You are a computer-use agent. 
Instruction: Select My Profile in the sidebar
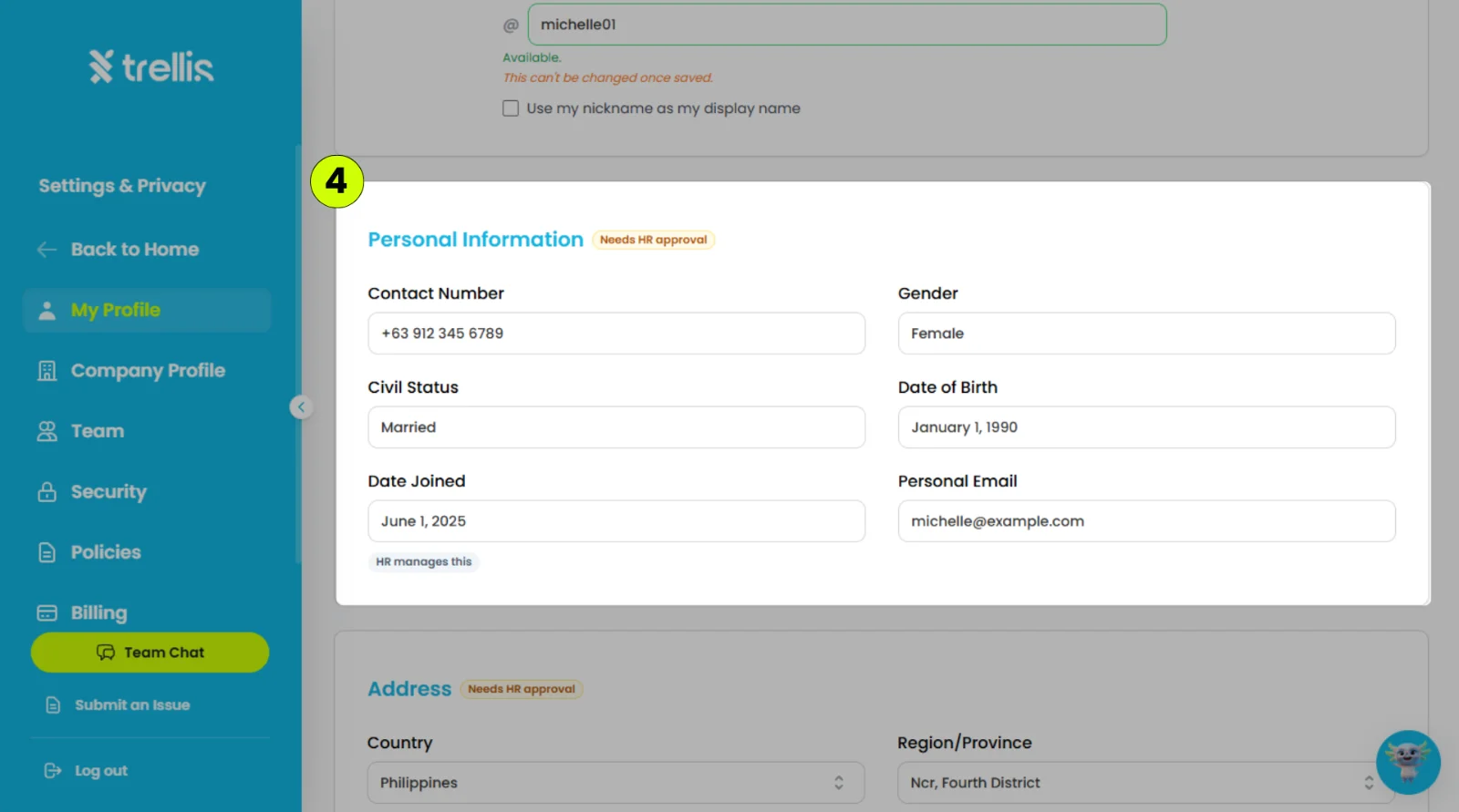pyautogui.click(x=147, y=311)
